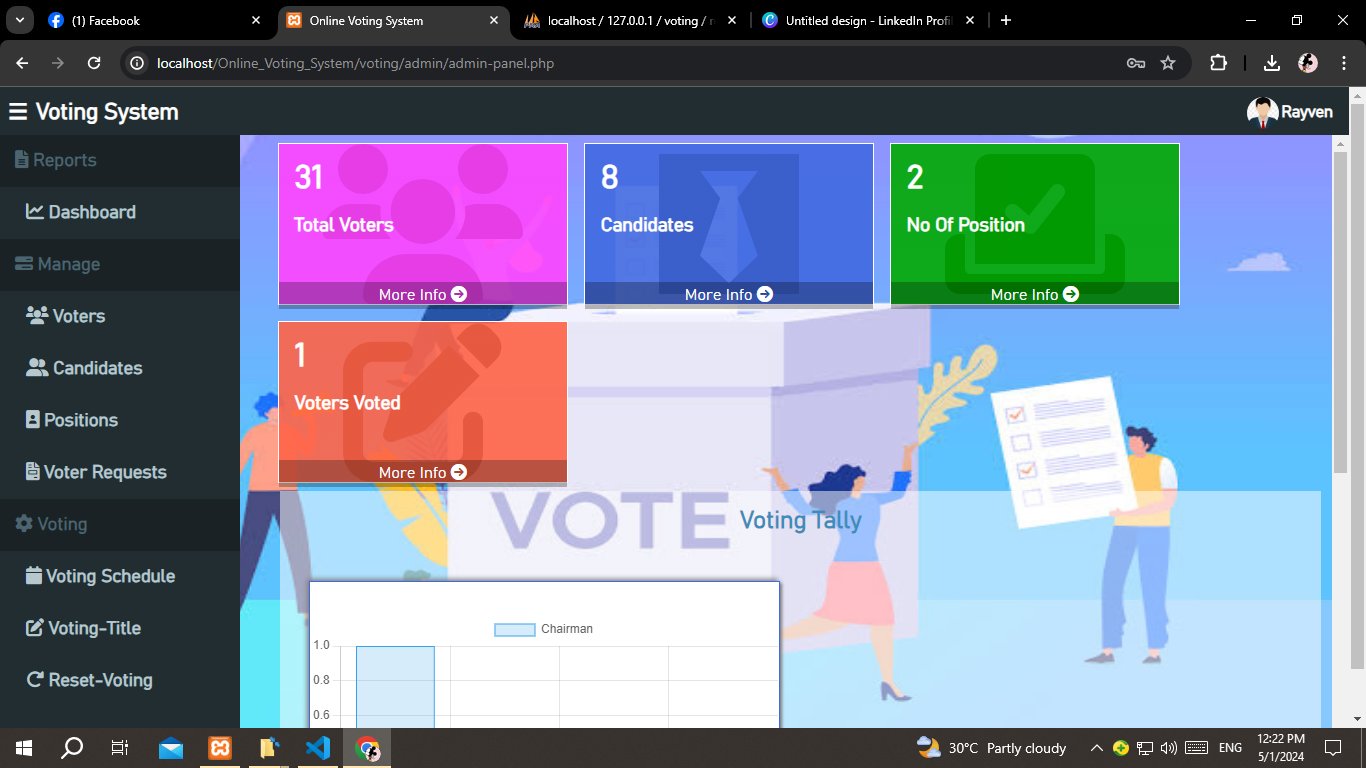Open the Dashboard chart icon in sidebar
Screen dimensions: 1366x768
[37, 212]
